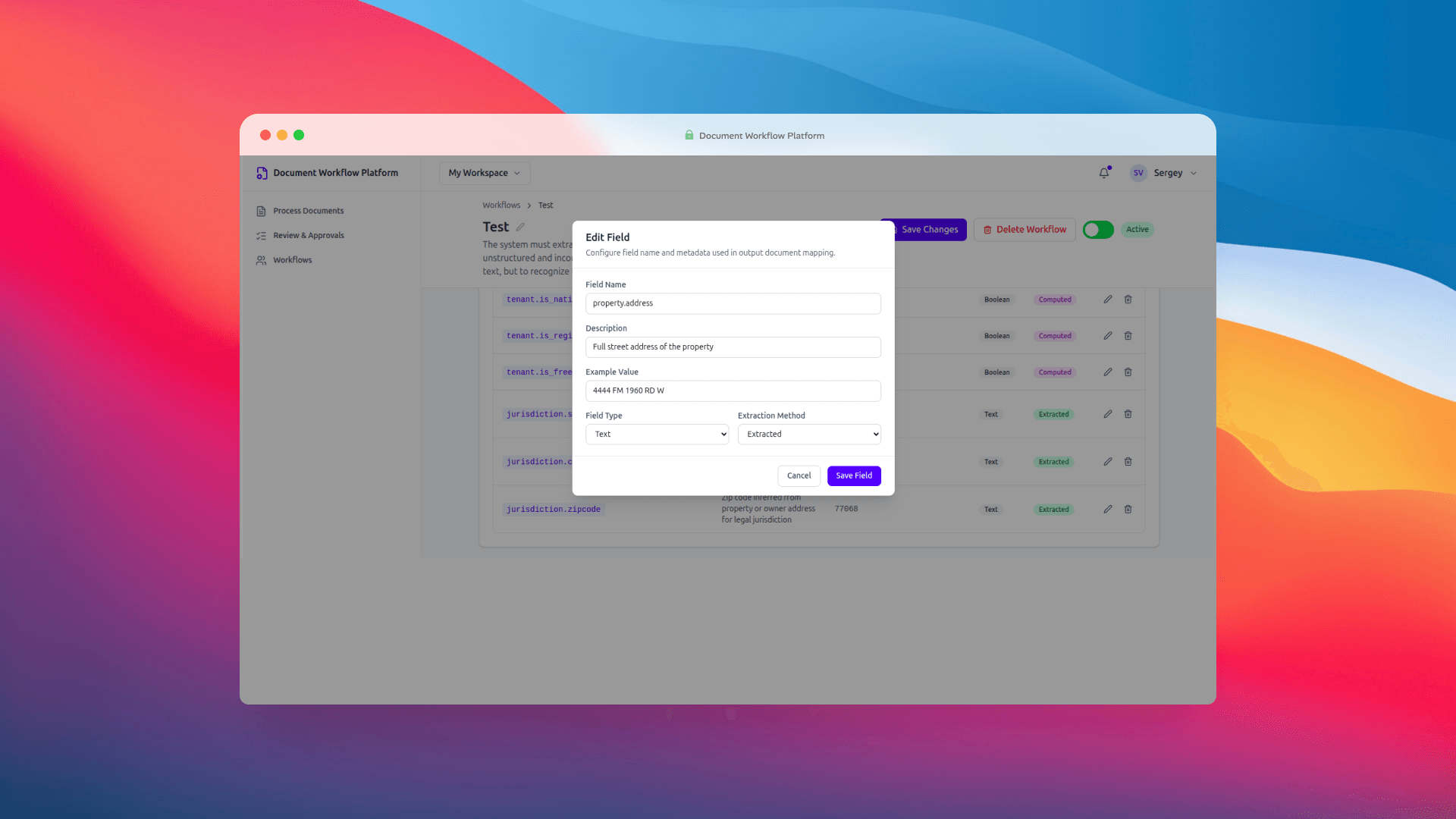The image size is (1456, 819).
Task: Open the Extraction Method dropdown
Action: pyautogui.click(x=808, y=434)
